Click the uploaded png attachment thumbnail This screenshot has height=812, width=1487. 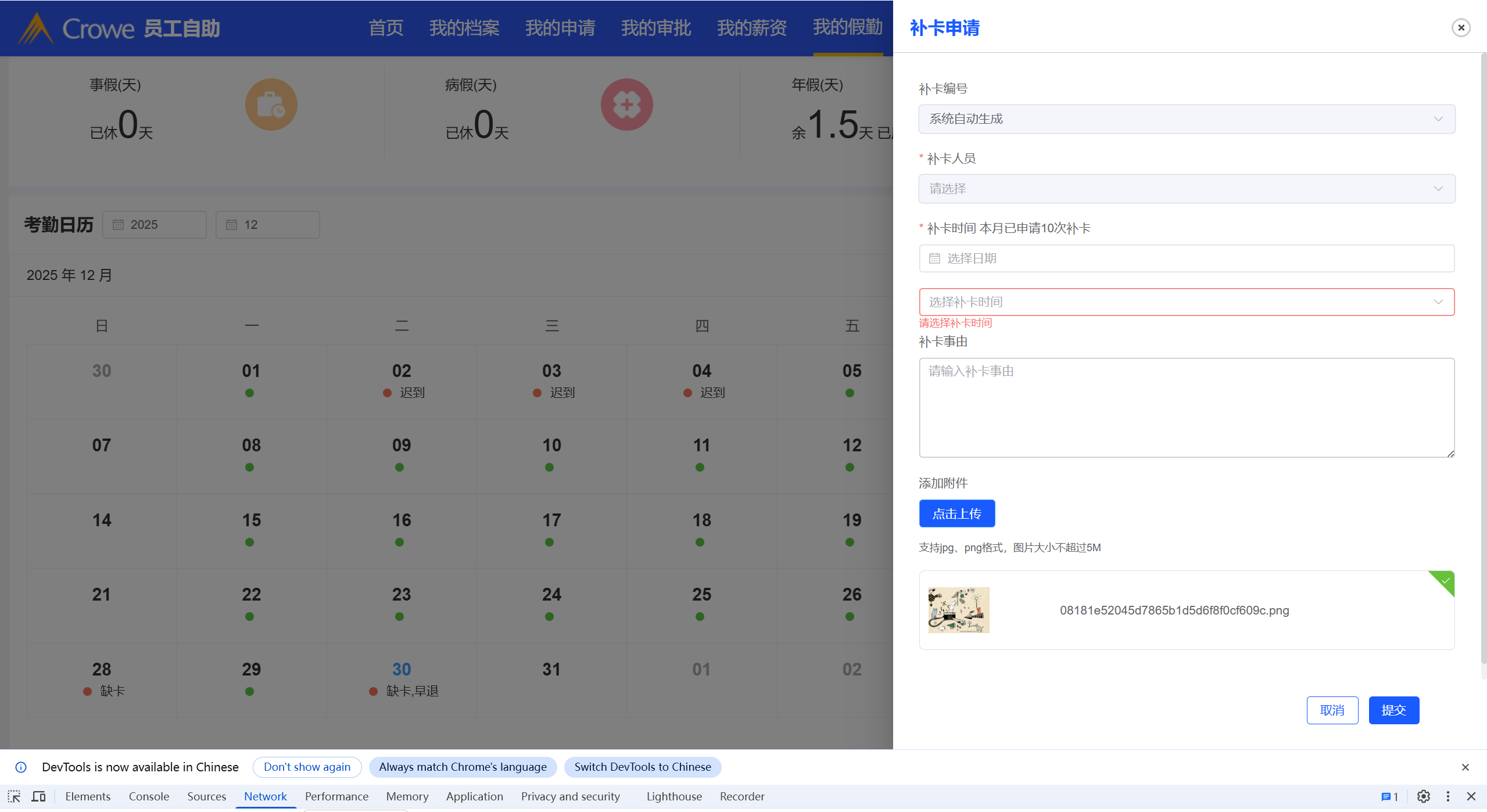[958, 610]
